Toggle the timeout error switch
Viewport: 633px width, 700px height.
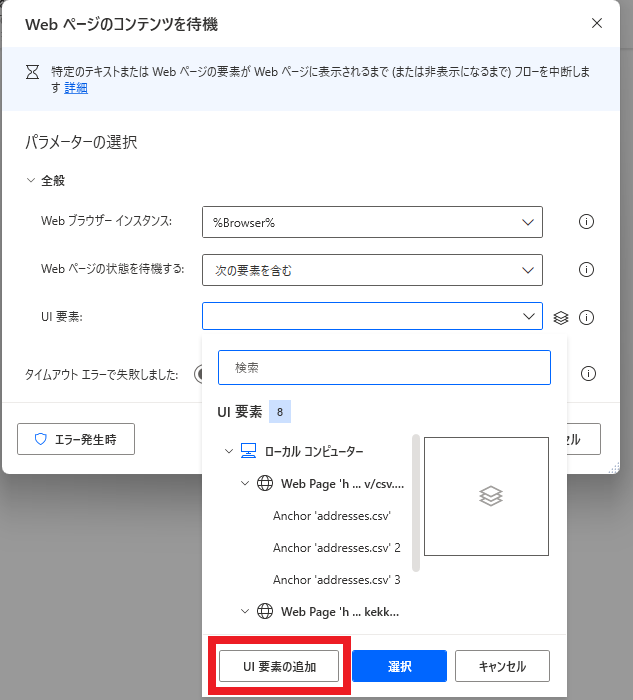200,374
